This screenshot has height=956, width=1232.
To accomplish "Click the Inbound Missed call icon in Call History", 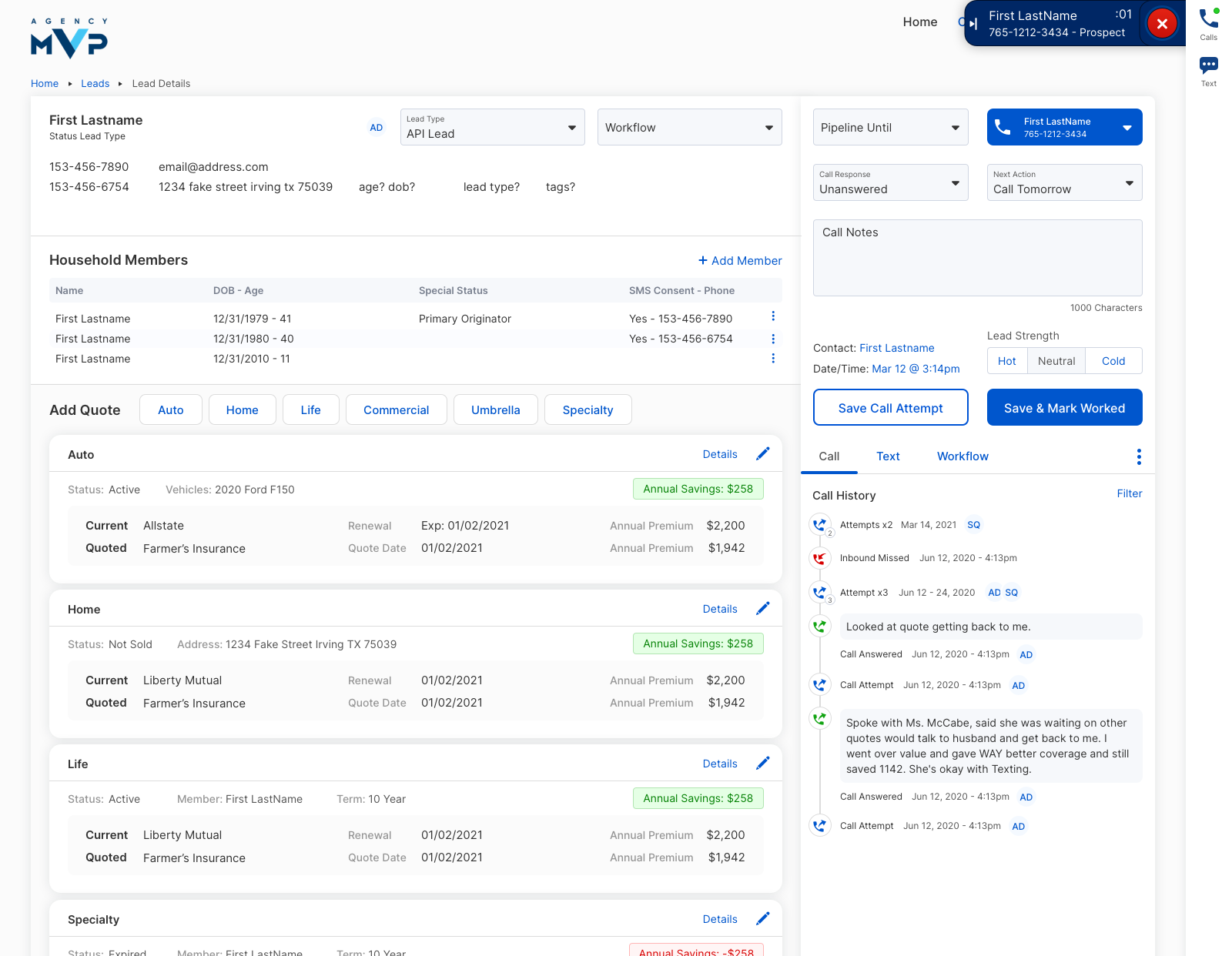I will pyautogui.click(x=820, y=558).
